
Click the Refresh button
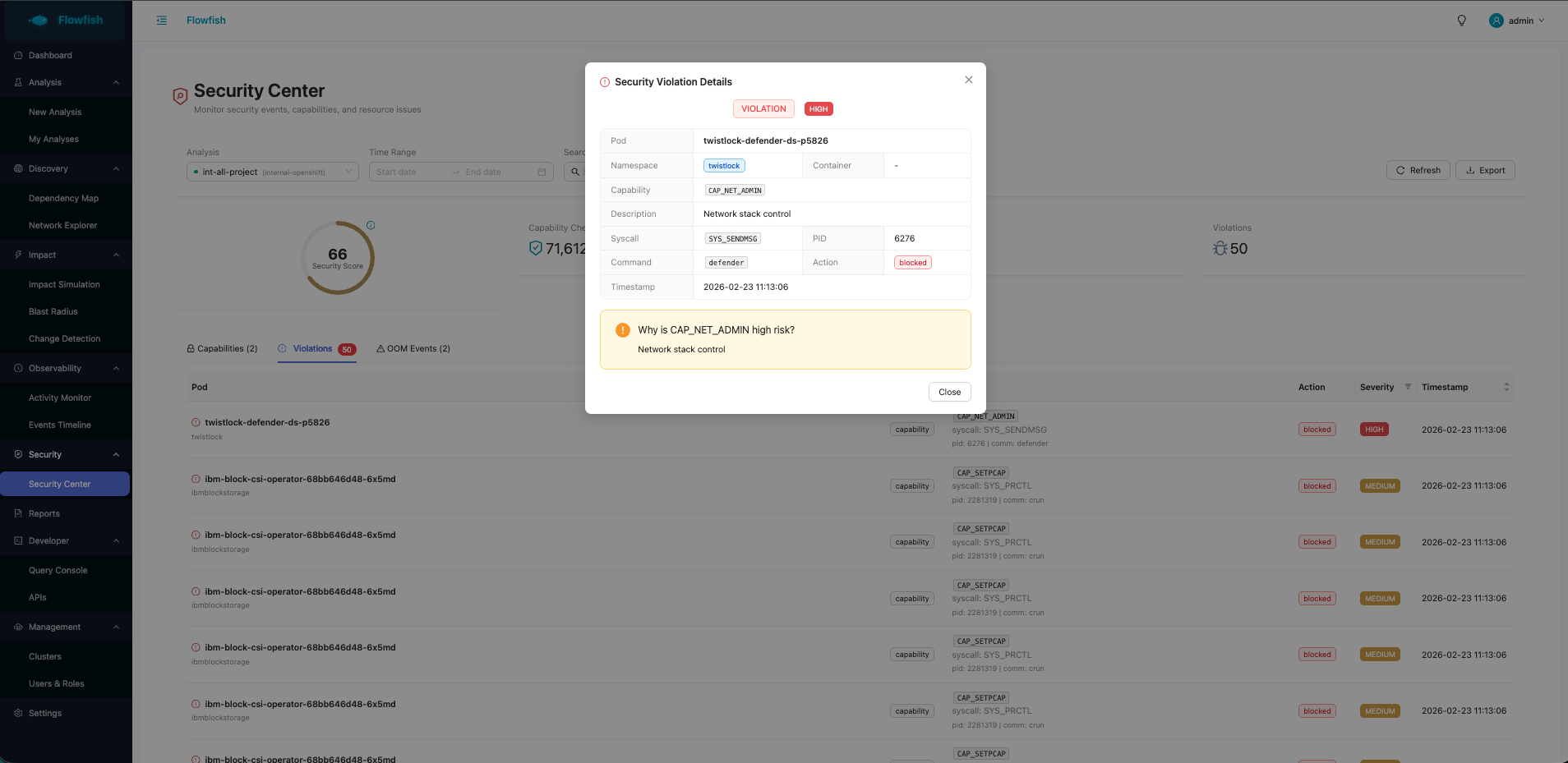1418,170
